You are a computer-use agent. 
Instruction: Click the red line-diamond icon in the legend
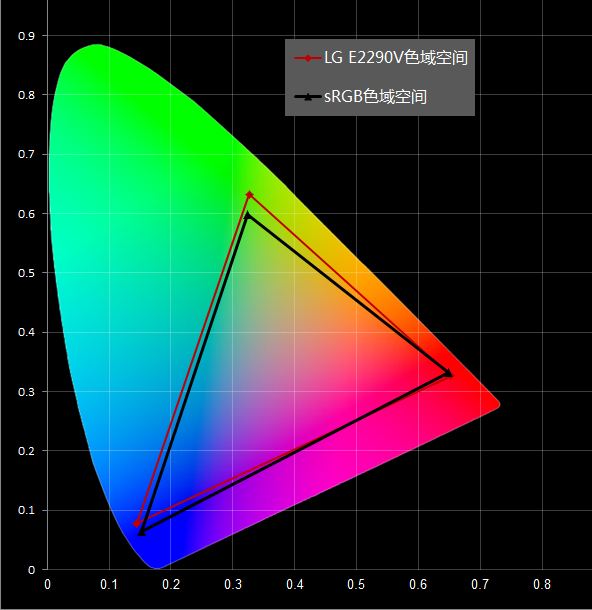(308, 58)
